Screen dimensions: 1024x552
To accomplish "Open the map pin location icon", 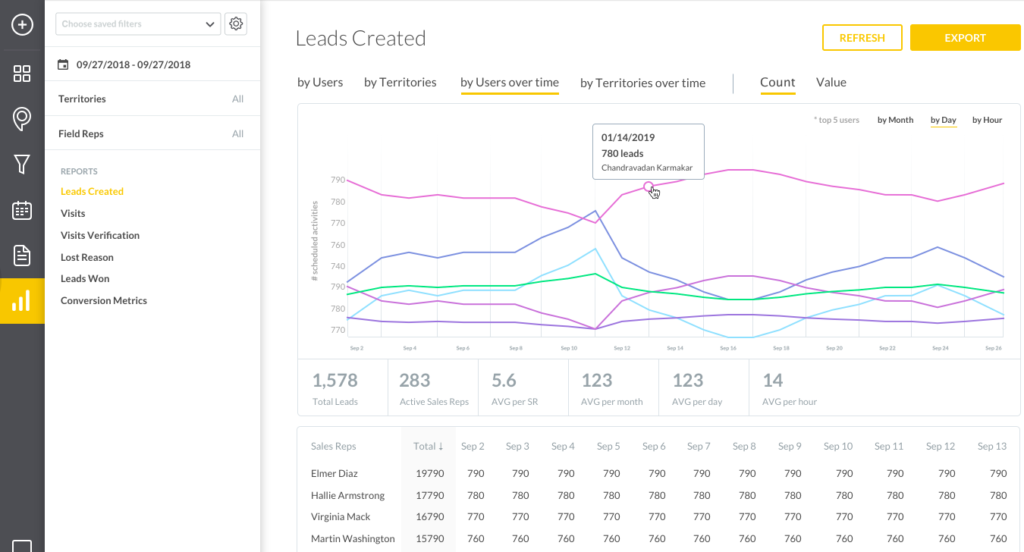I will 22,119.
